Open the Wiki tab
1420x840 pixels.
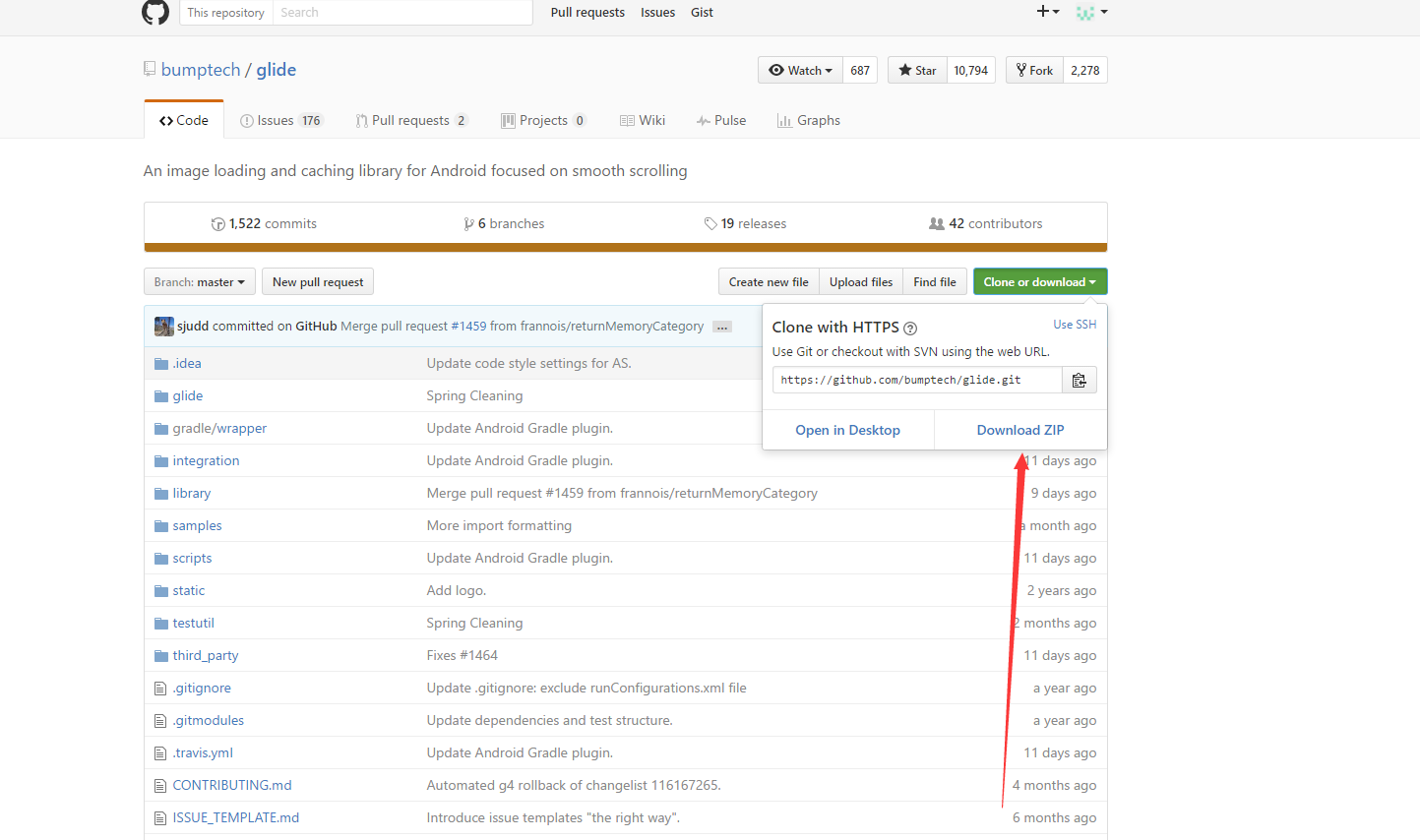(643, 120)
